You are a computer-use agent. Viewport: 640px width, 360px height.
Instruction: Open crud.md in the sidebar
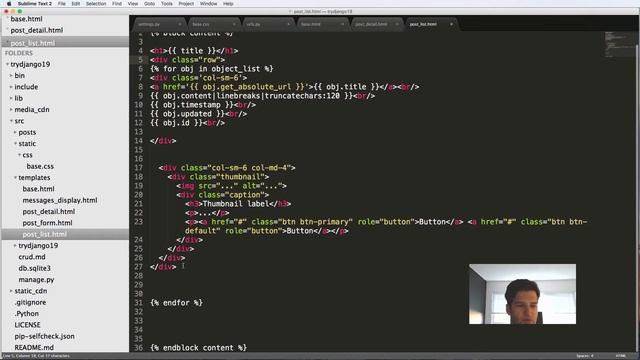pyautogui.click(x=32, y=257)
